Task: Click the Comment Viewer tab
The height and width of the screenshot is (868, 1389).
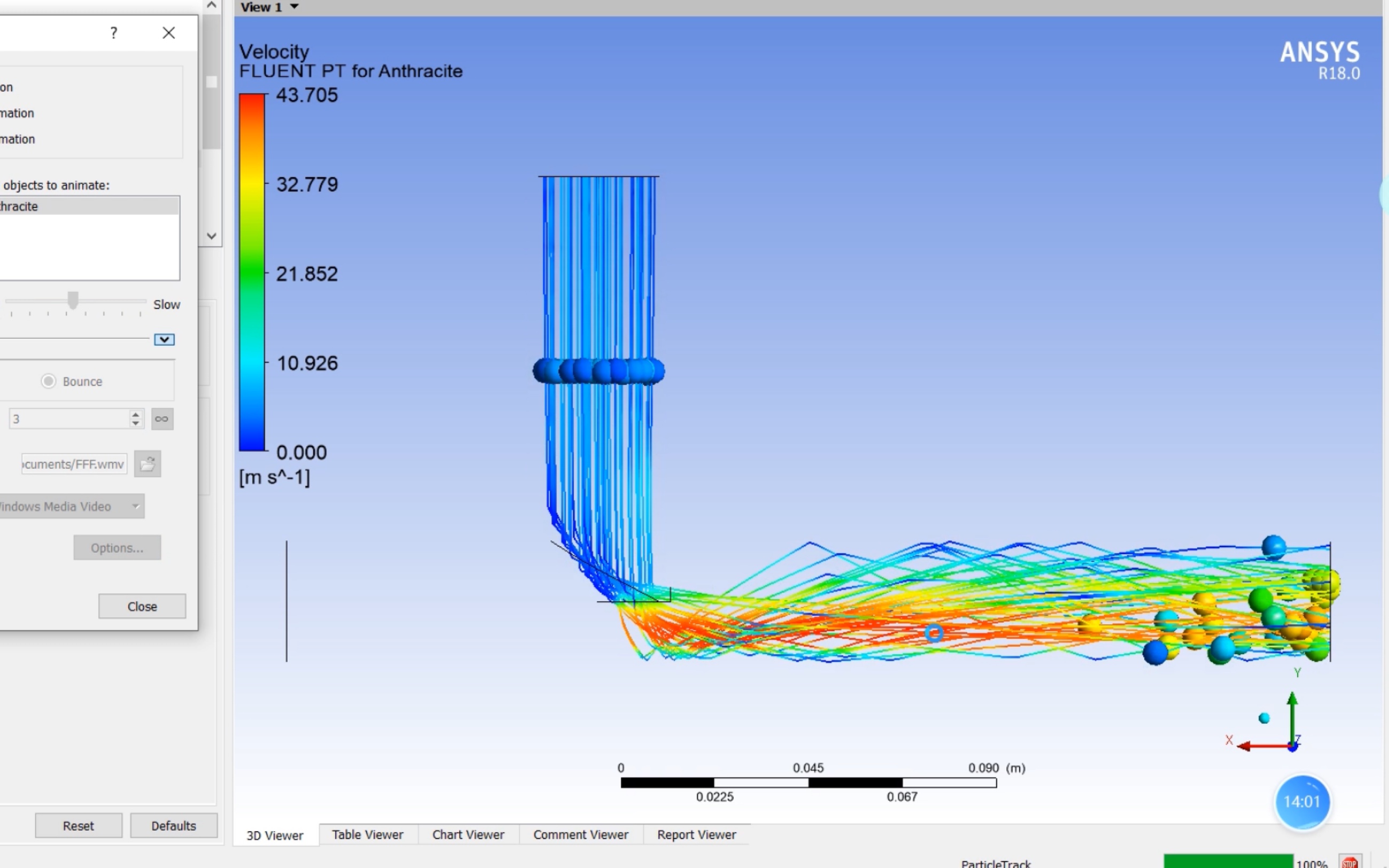Action: 580,834
